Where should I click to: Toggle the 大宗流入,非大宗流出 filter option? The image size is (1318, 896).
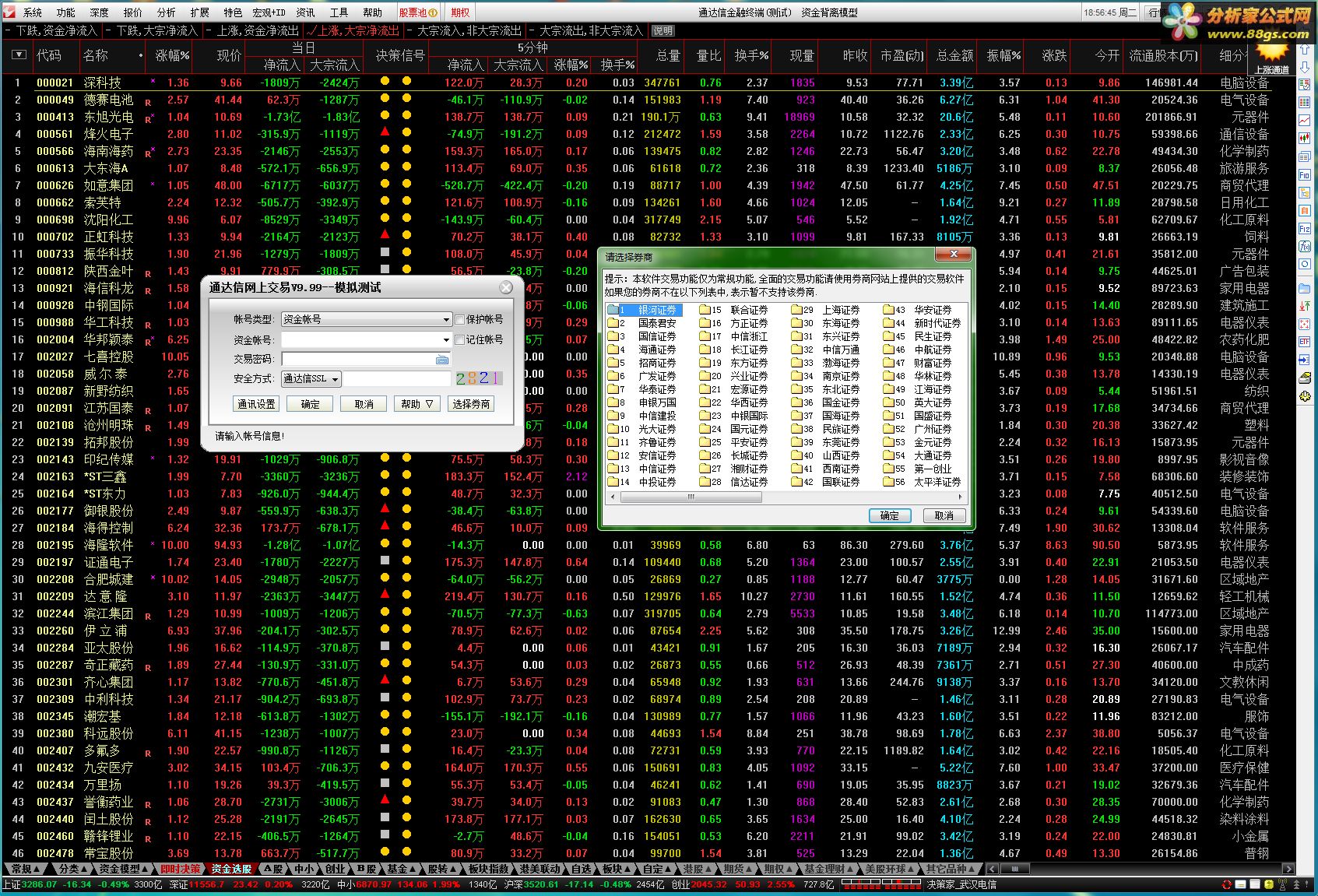point(464,31)
